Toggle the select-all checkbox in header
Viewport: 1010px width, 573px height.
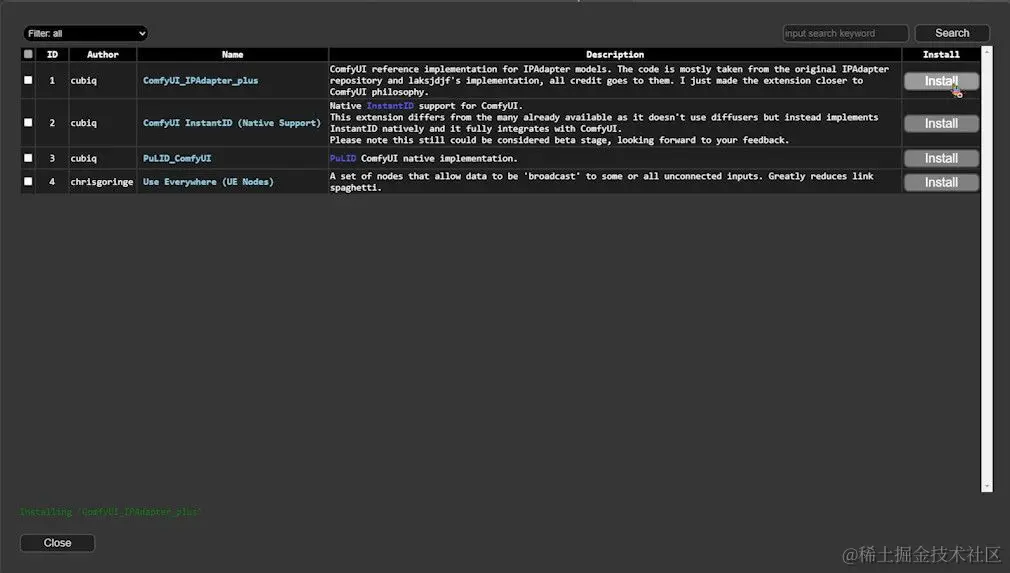point(28,54)
